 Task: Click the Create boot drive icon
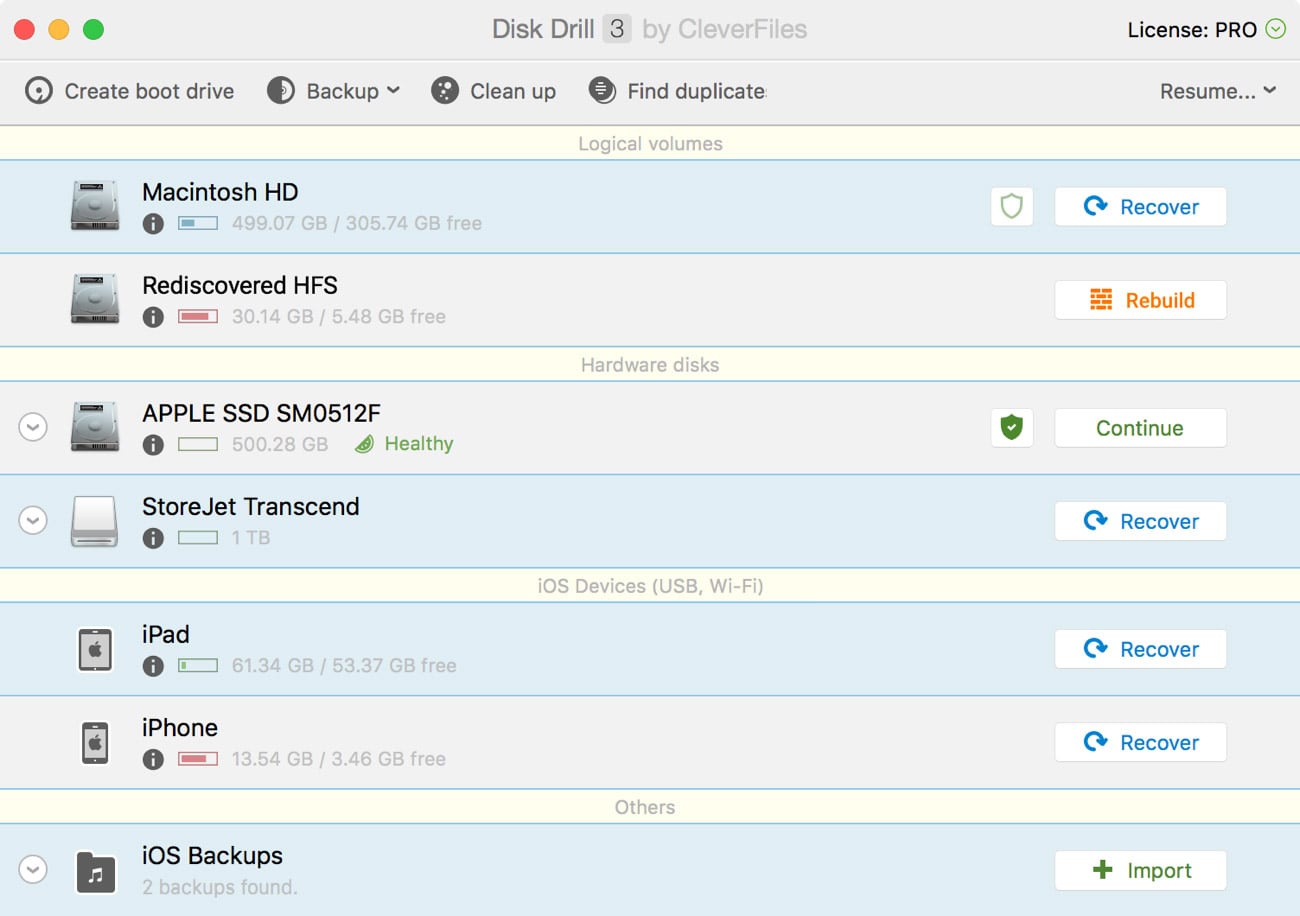pyautogui.click(x=38, y=91)
